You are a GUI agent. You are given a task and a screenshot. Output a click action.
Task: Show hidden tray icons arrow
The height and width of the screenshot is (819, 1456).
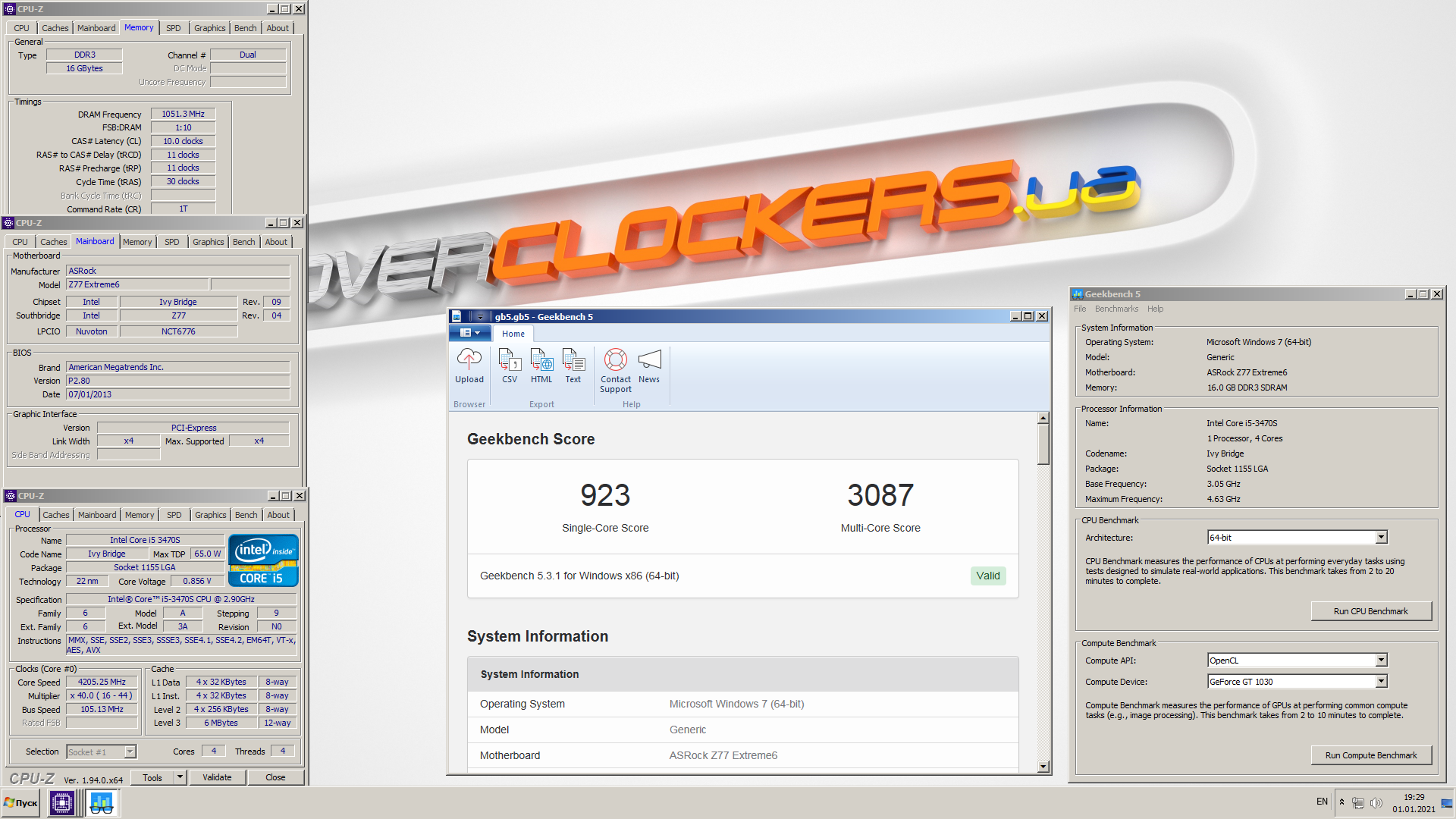pyautogui.click(x=1341, y=802)
